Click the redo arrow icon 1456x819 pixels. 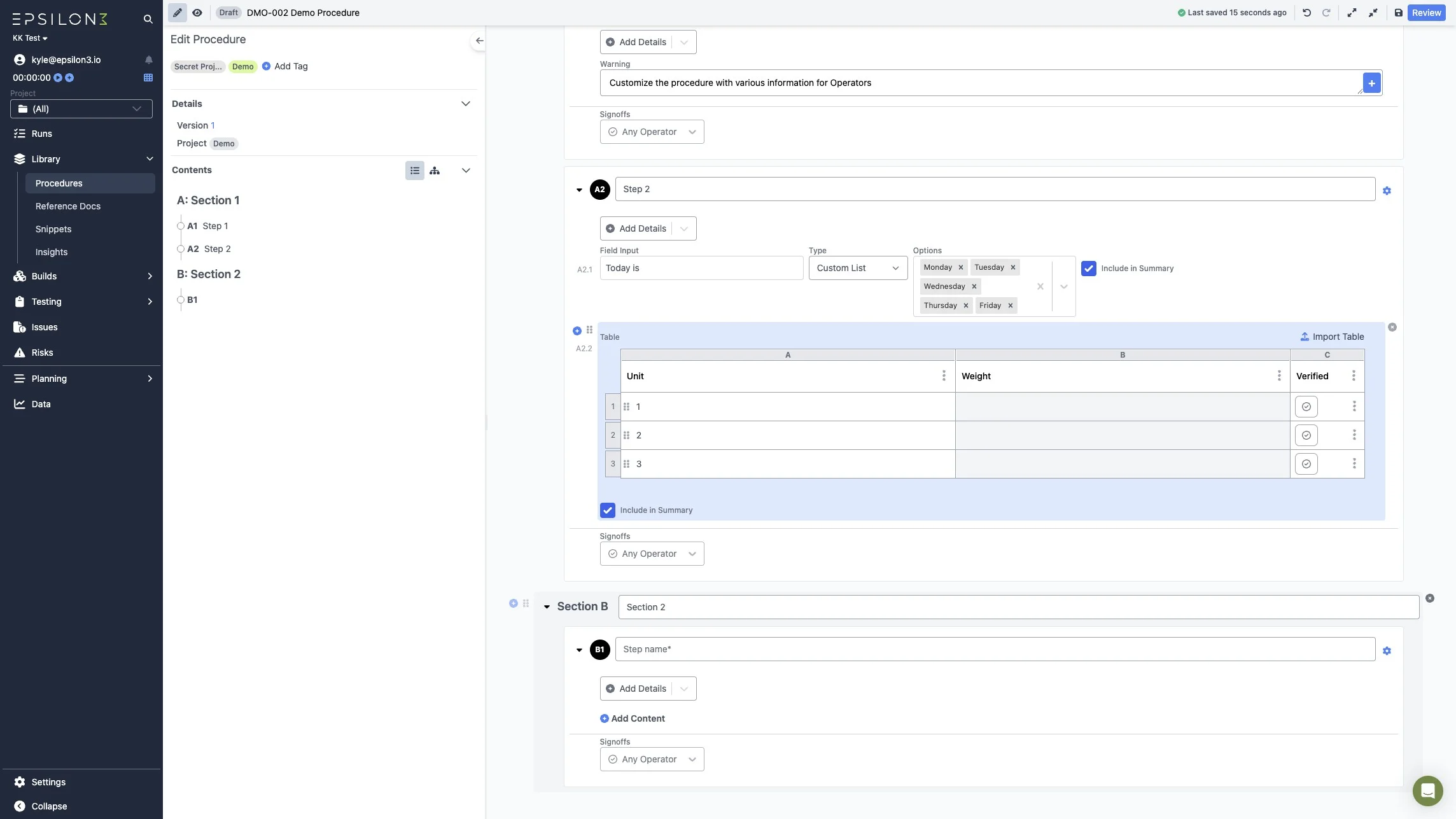click(x=1326, y=13)
